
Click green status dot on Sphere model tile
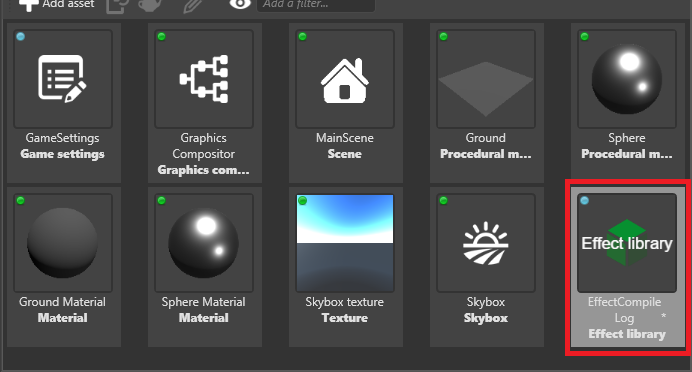pyautogui.click(x=584, y=37)
